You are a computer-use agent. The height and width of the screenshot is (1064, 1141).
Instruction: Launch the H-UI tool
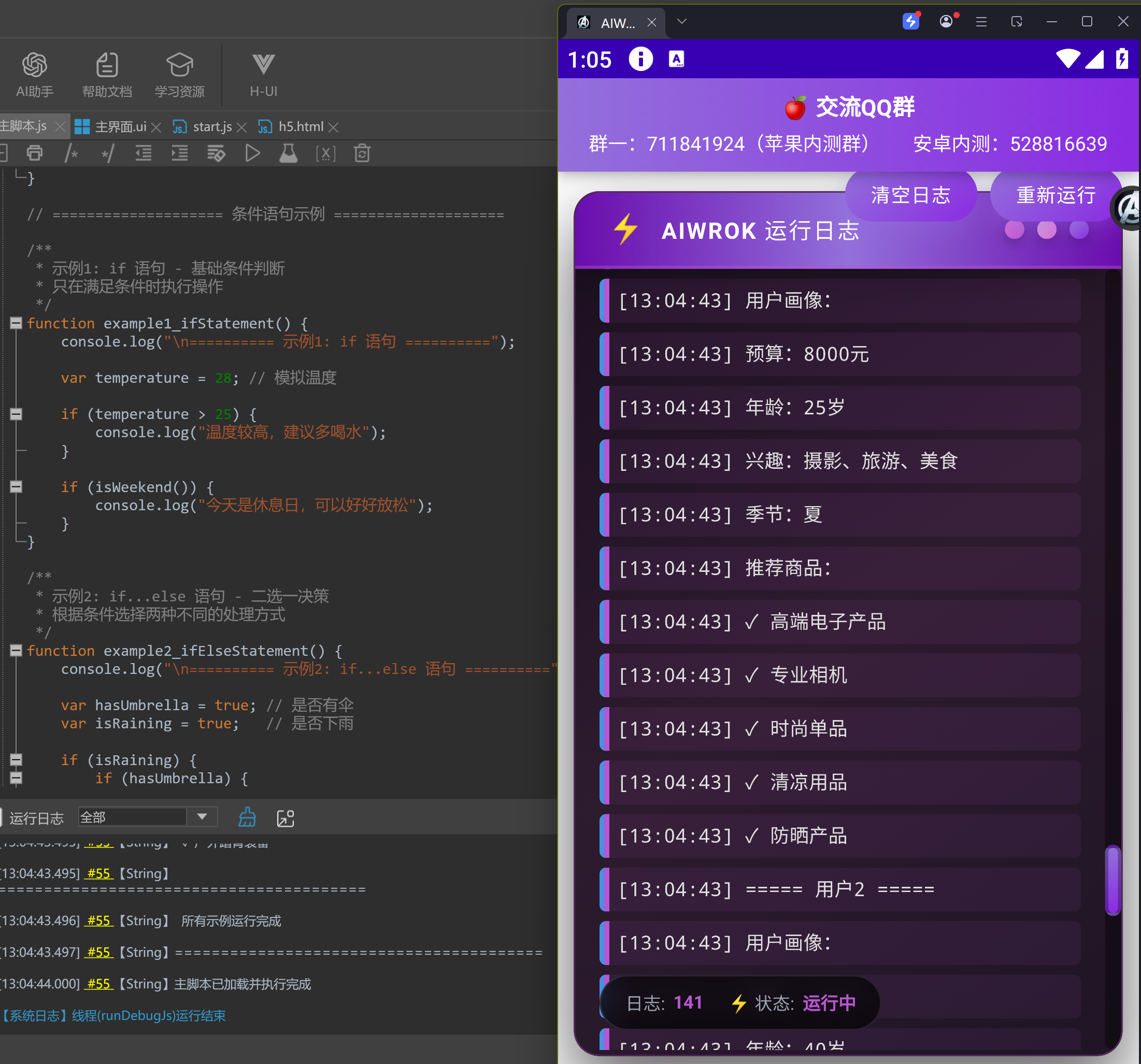(263, 75)
